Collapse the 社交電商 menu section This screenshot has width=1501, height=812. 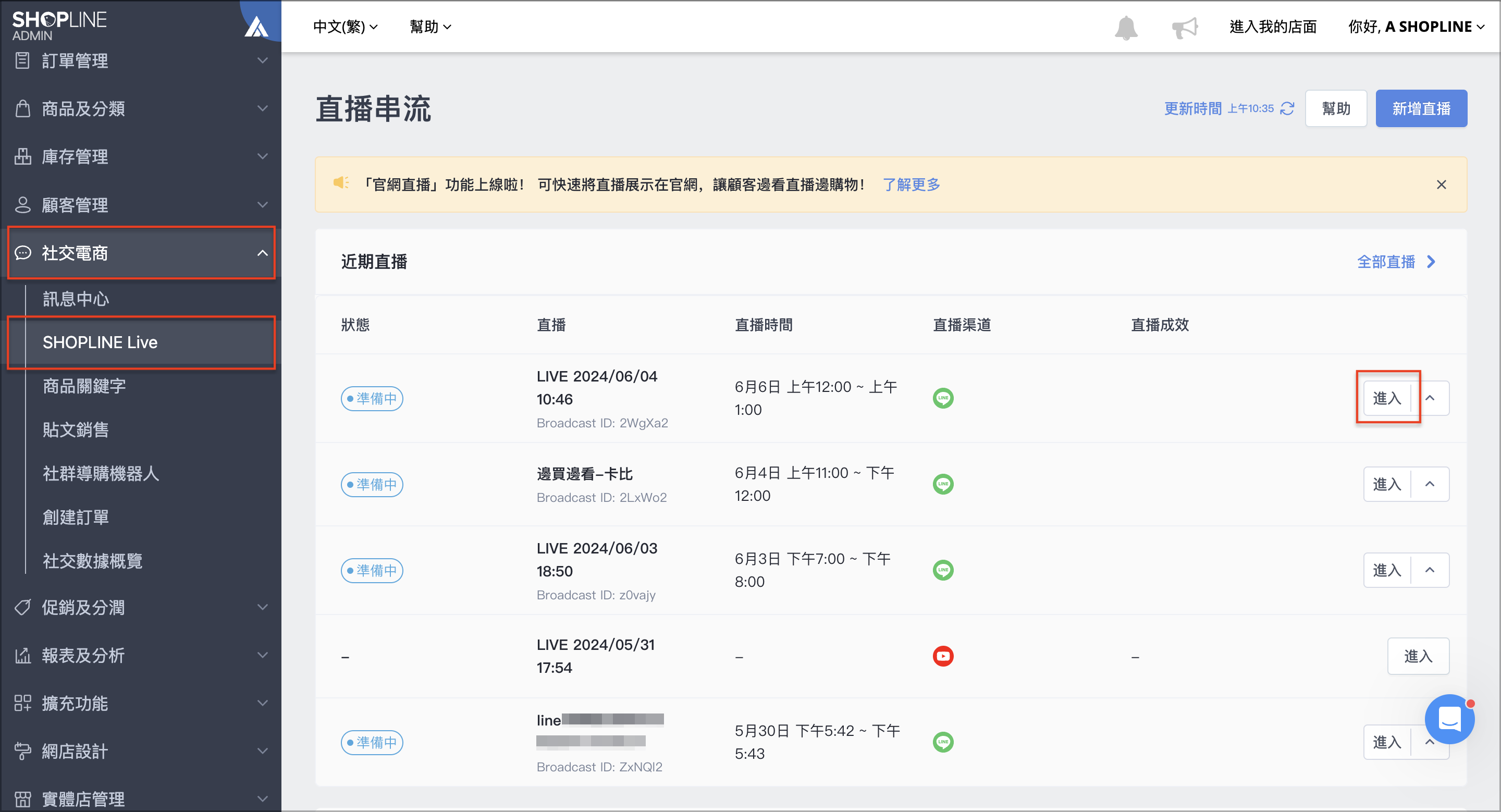pos(263,253)
